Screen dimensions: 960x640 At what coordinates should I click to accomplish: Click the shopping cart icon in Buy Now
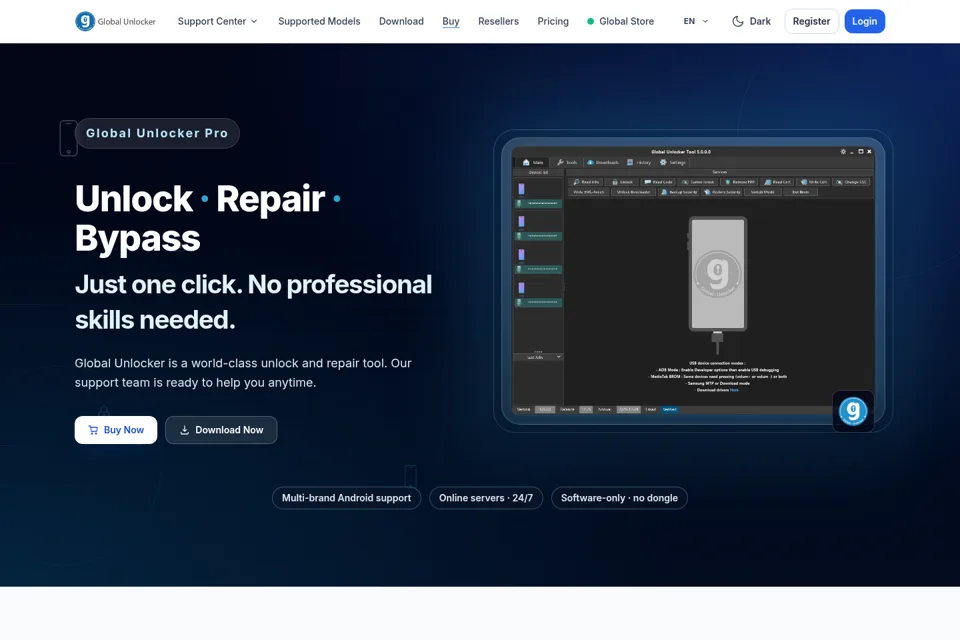(93, 430)
